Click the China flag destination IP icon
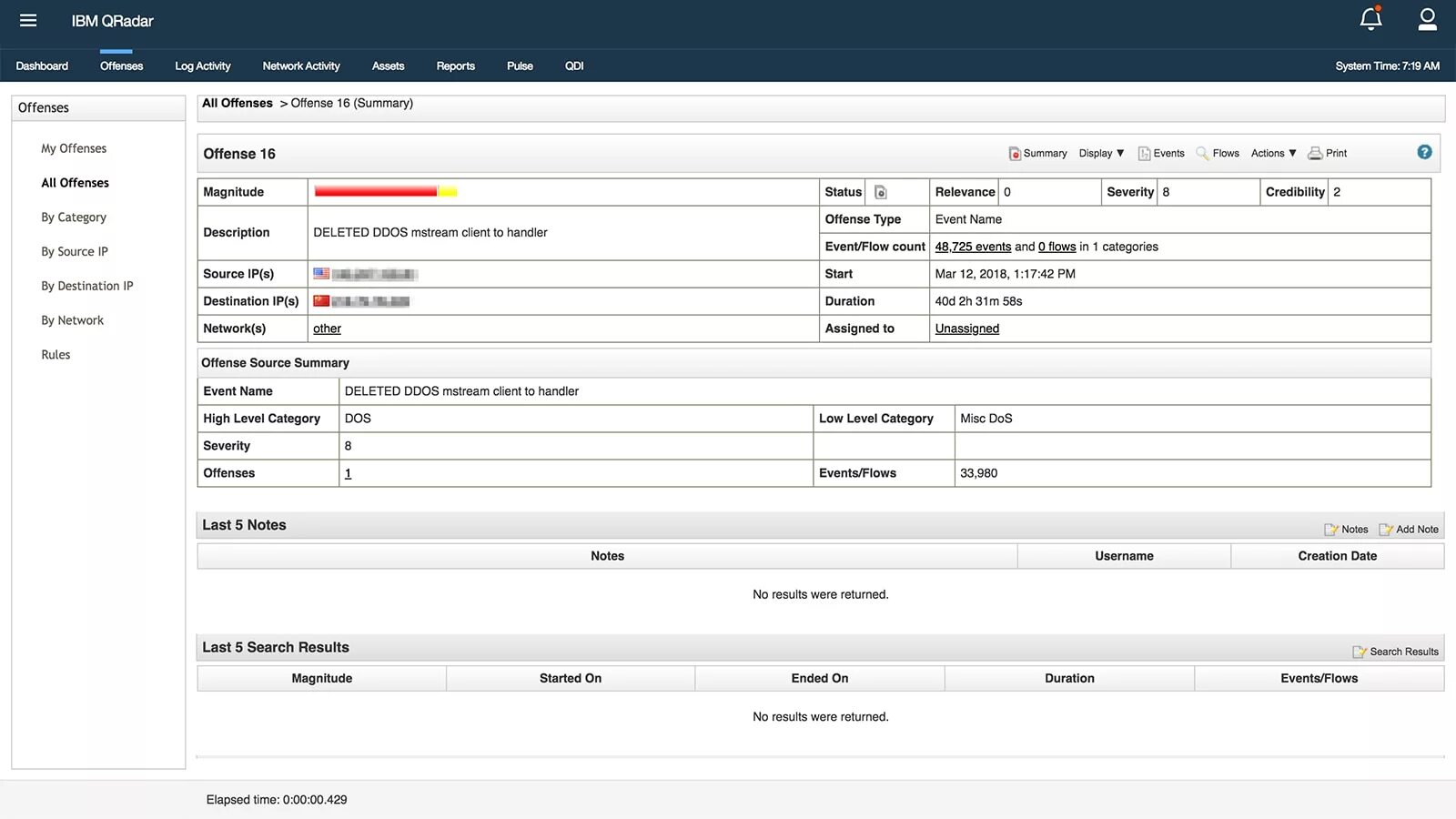 [321, 300]
